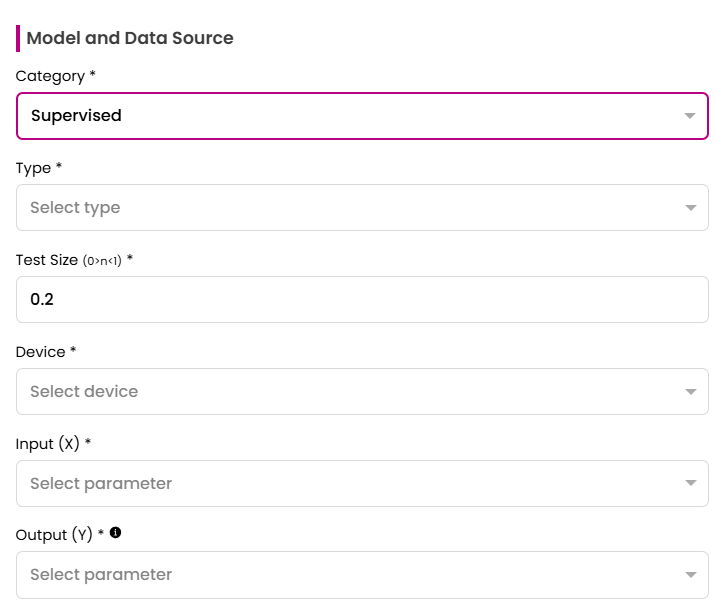Open the Input (X) parameter dropdown
Screen dimensions: 717x612
(x=350, y=484)
